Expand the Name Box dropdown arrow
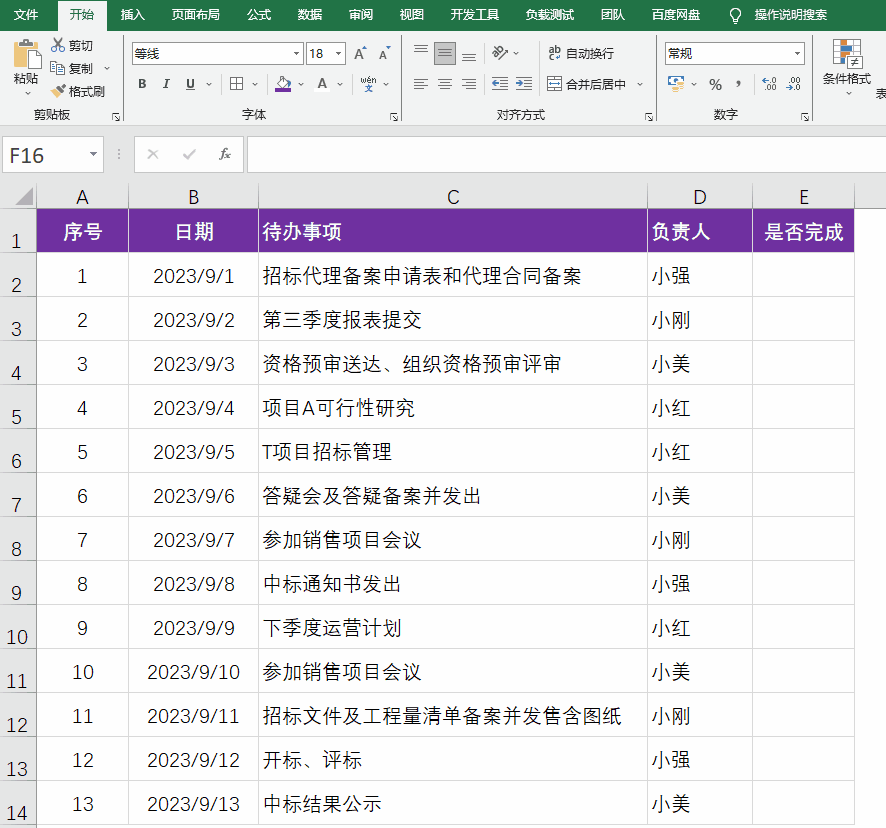The image size is (886, 828). [x=93, y=154]
